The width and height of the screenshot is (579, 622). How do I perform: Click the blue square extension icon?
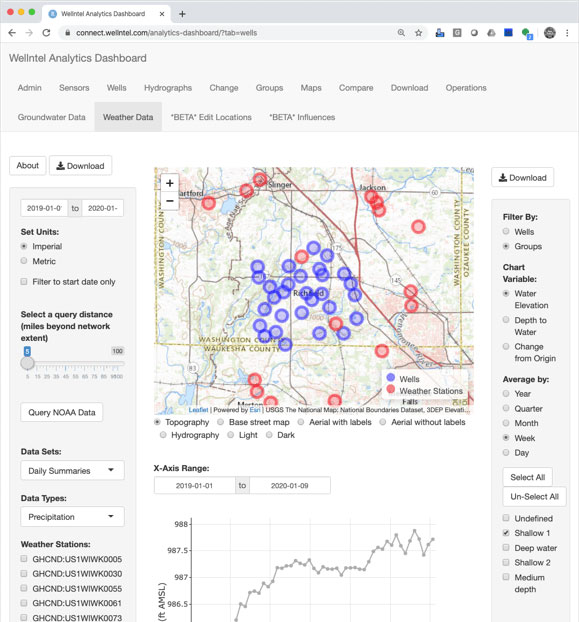[x=508, y=33]
